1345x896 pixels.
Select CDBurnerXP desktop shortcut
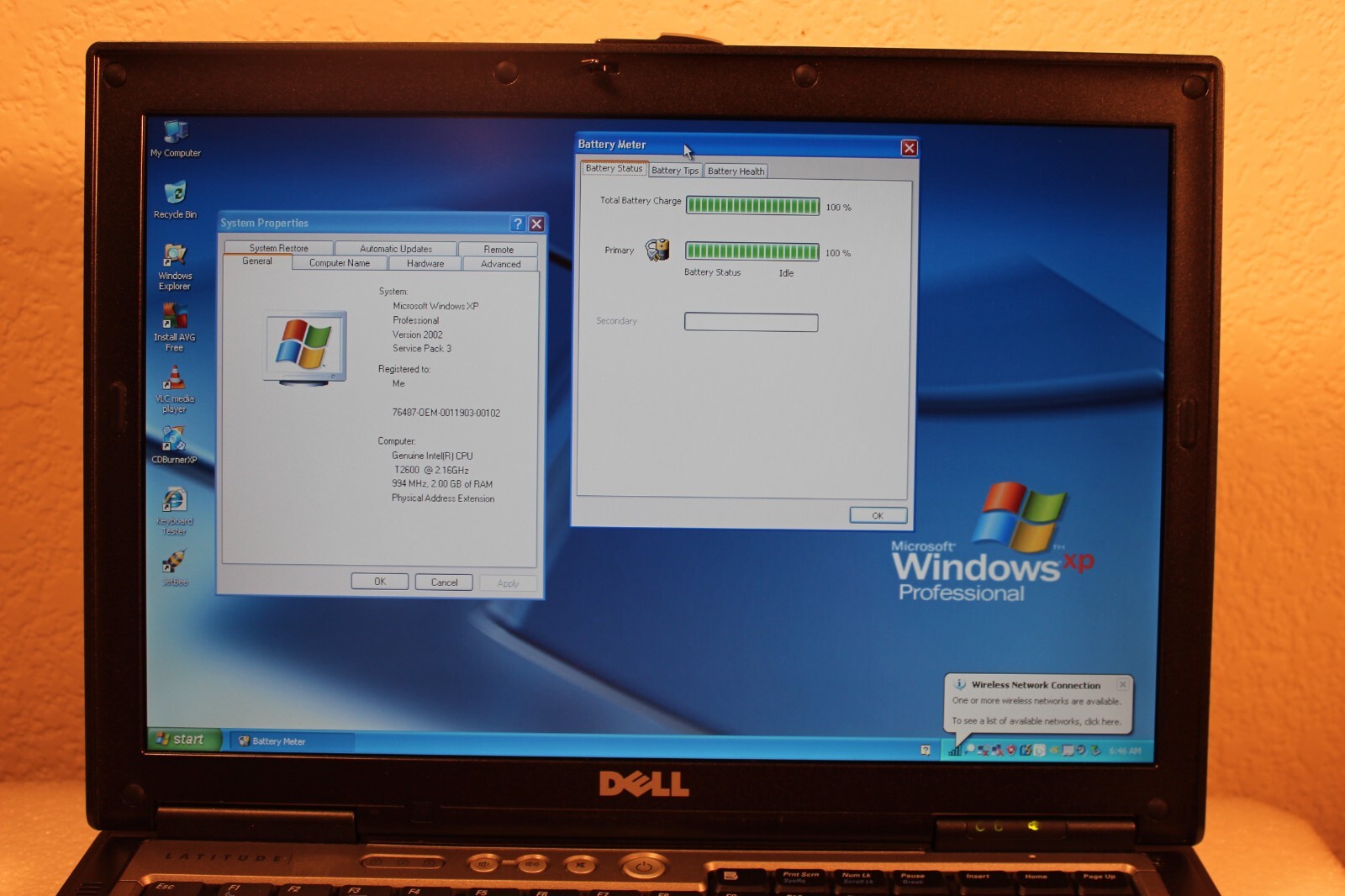click(x=174, y=445)
